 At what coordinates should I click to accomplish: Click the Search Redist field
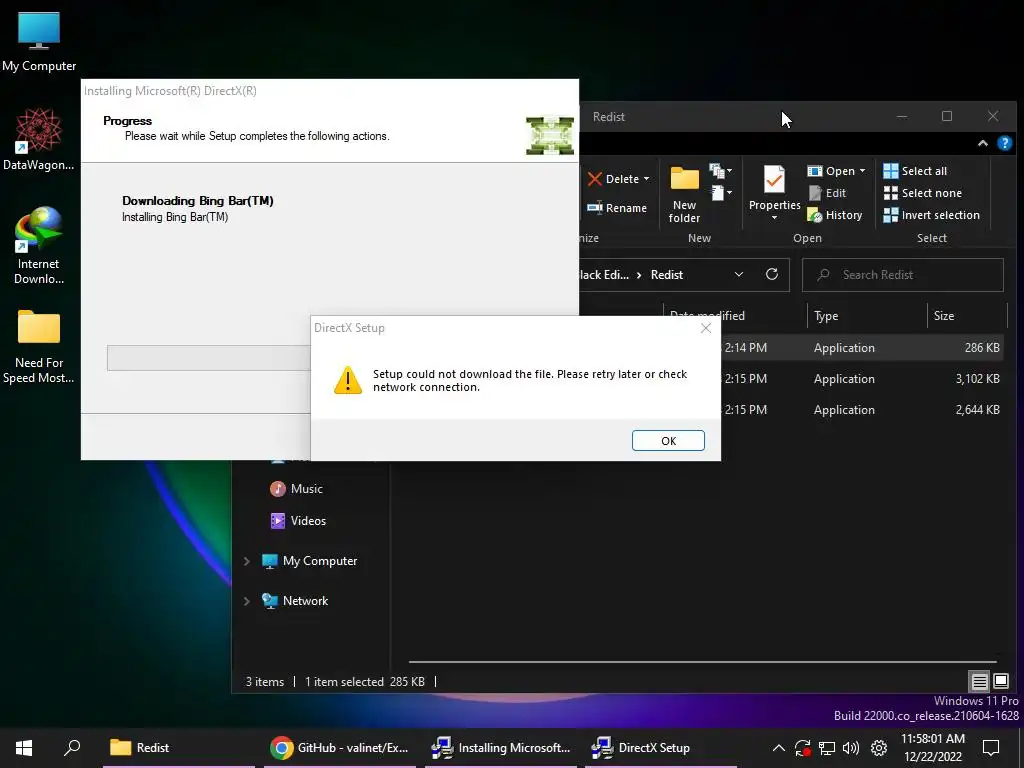pos(903,275)
